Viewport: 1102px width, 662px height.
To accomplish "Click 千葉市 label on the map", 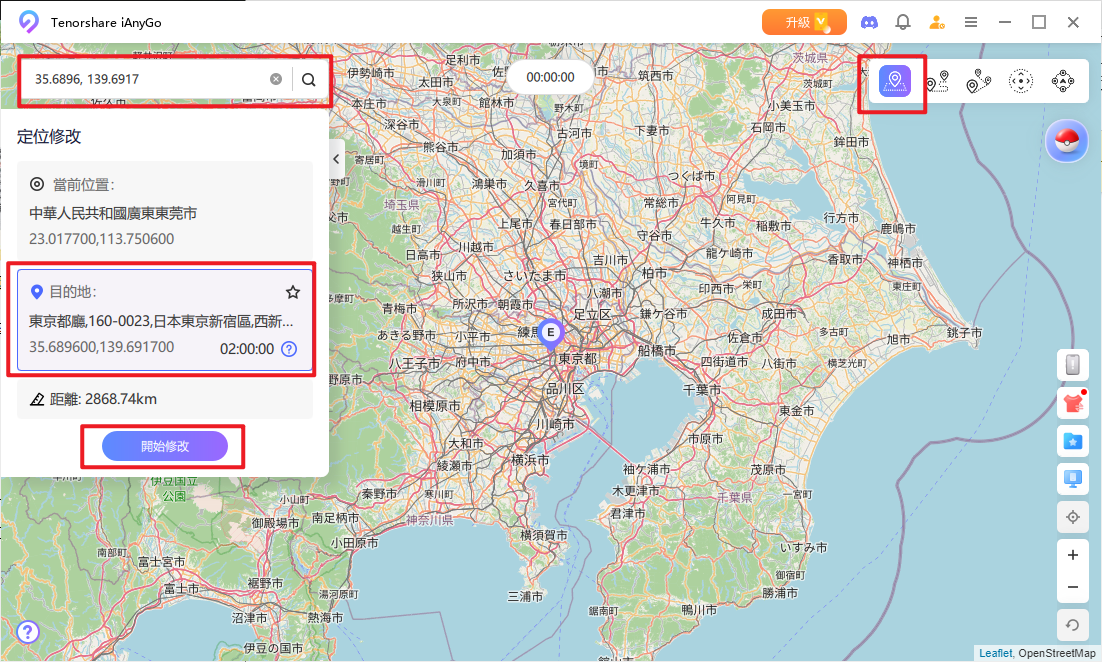I will click(x=701, y=389).
